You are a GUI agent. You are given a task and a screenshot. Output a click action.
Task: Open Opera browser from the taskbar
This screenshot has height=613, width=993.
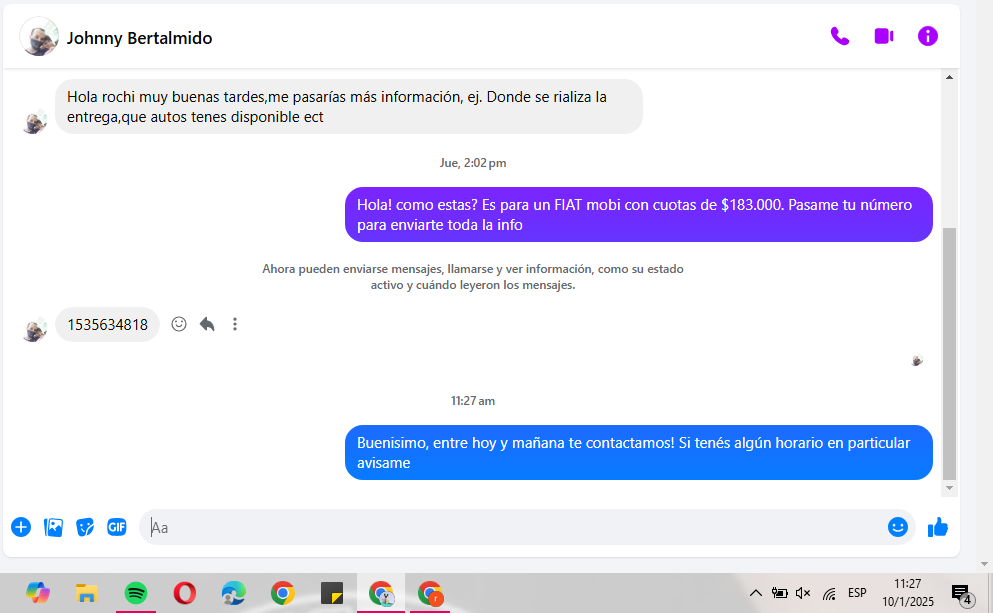tap(185, 593)
